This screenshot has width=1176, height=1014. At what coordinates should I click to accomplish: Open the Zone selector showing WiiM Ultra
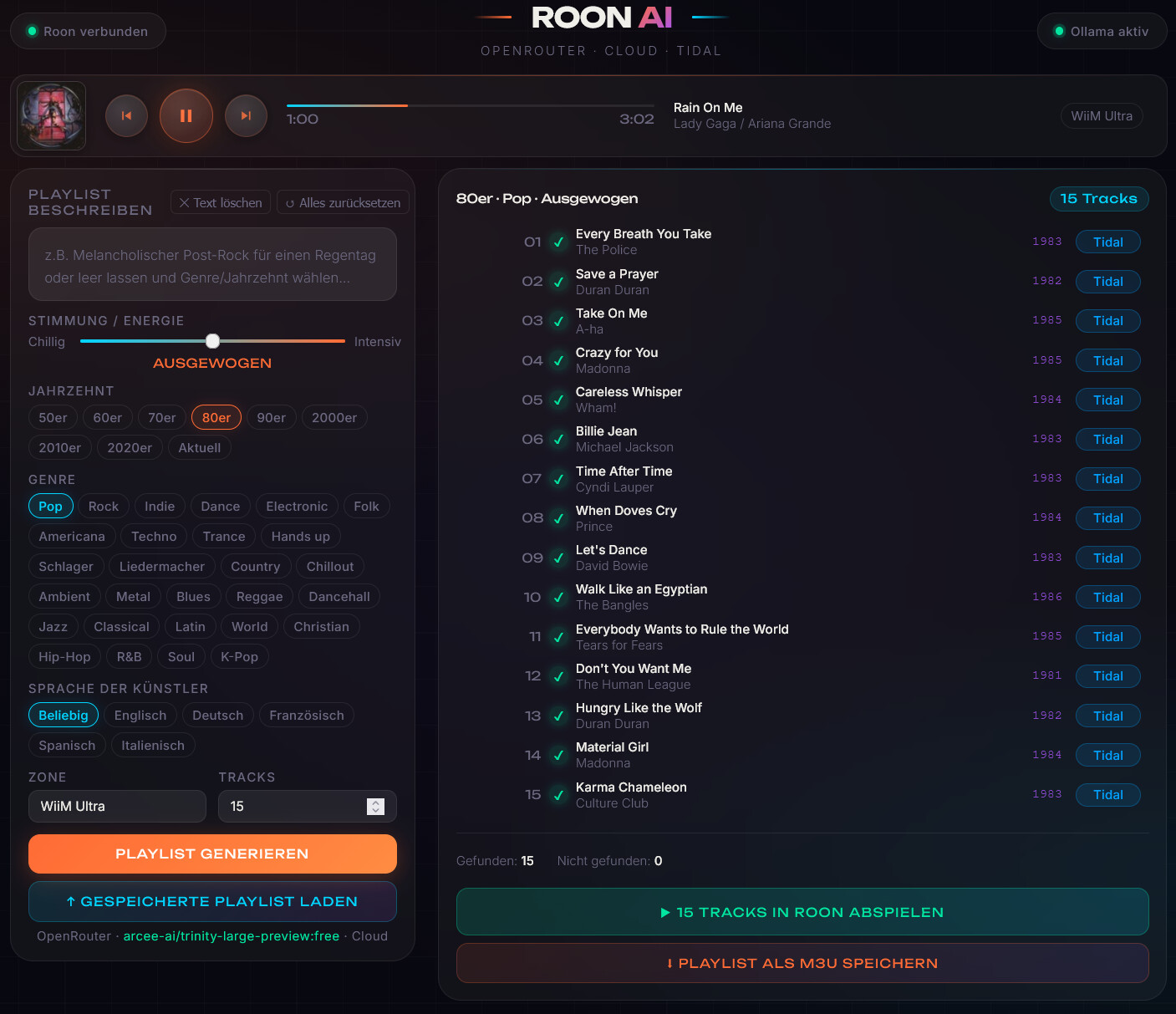[117, 807]
